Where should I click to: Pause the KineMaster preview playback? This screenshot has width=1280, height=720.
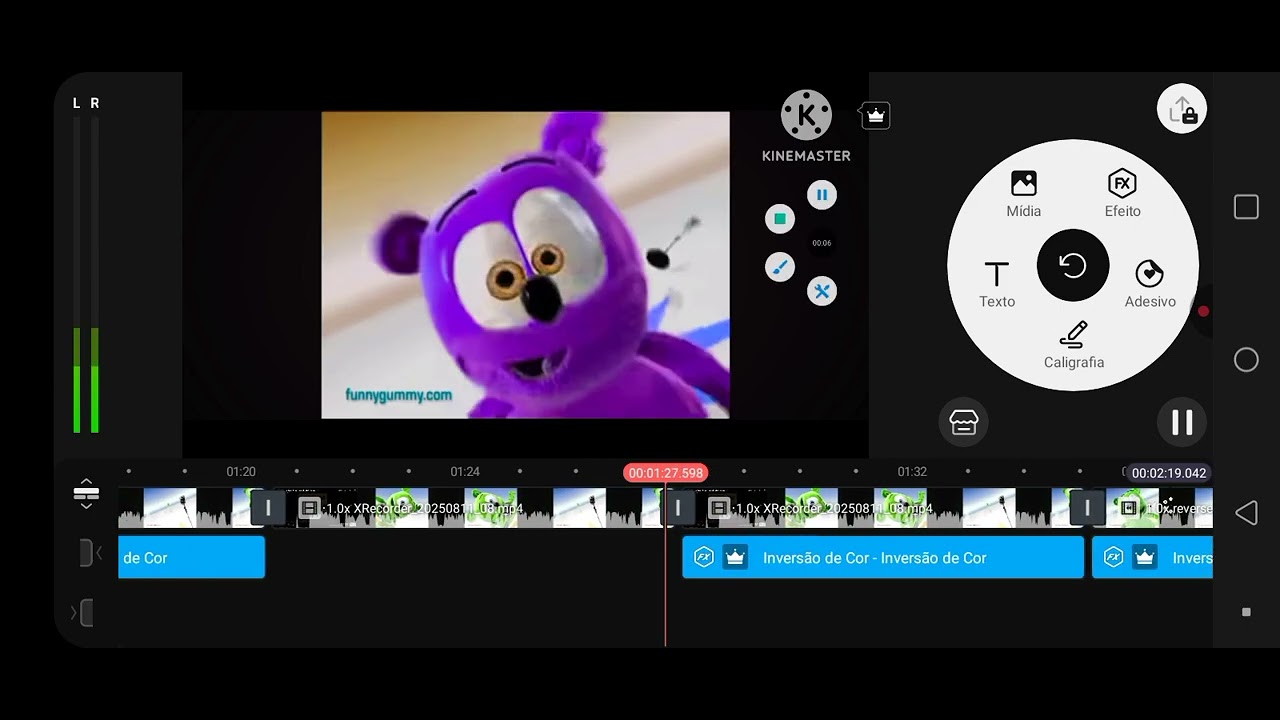pos(1182,422)
